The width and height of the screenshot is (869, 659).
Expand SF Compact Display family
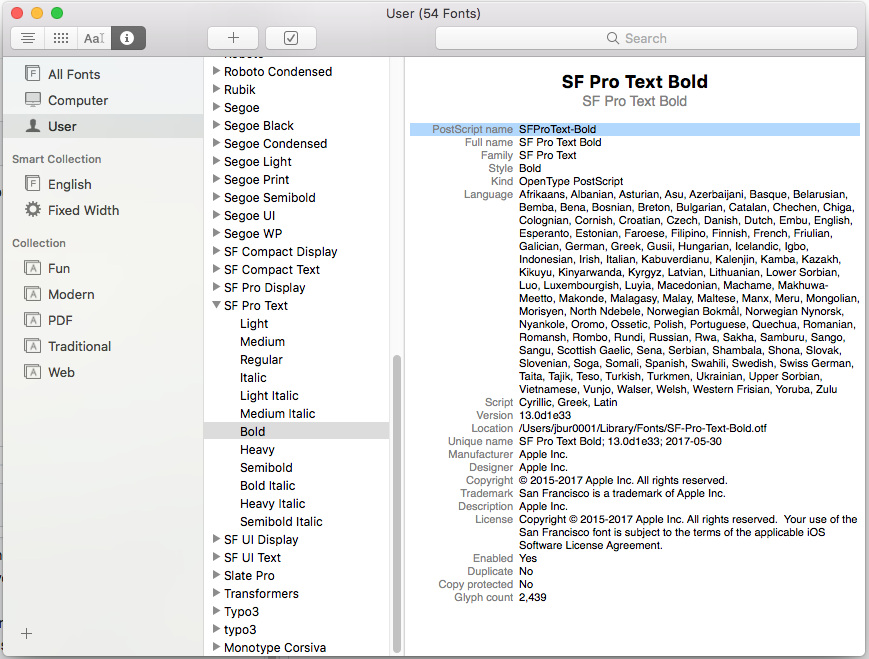coord(217,251)
